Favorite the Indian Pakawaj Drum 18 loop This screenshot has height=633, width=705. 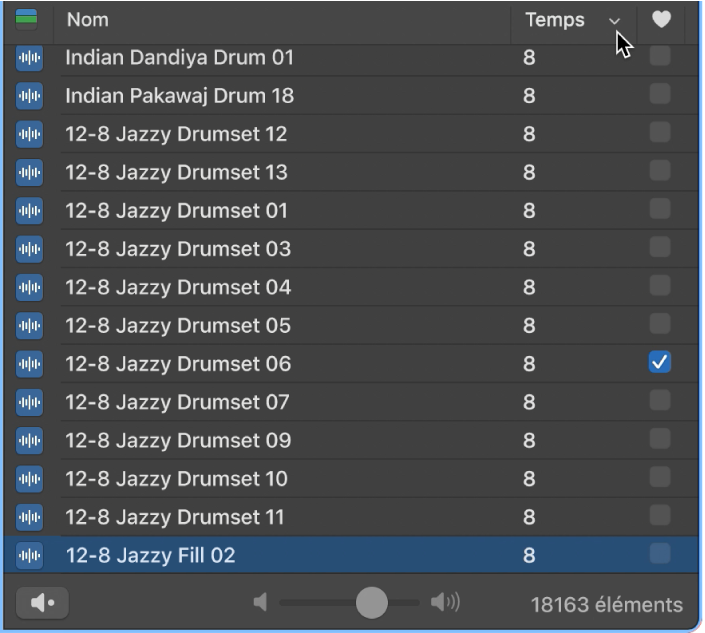(x=660, y=95)
